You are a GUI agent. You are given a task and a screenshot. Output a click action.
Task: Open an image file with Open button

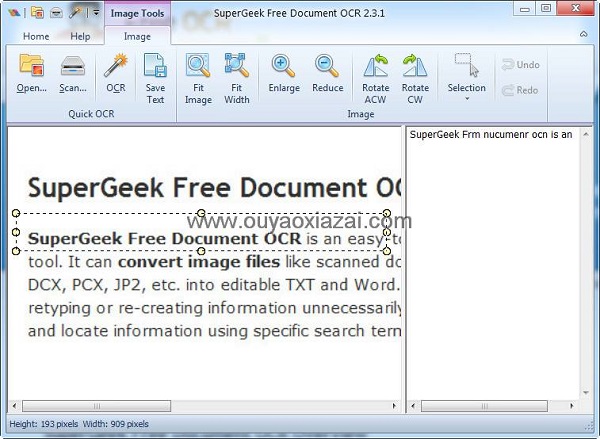tap(31, 74)
